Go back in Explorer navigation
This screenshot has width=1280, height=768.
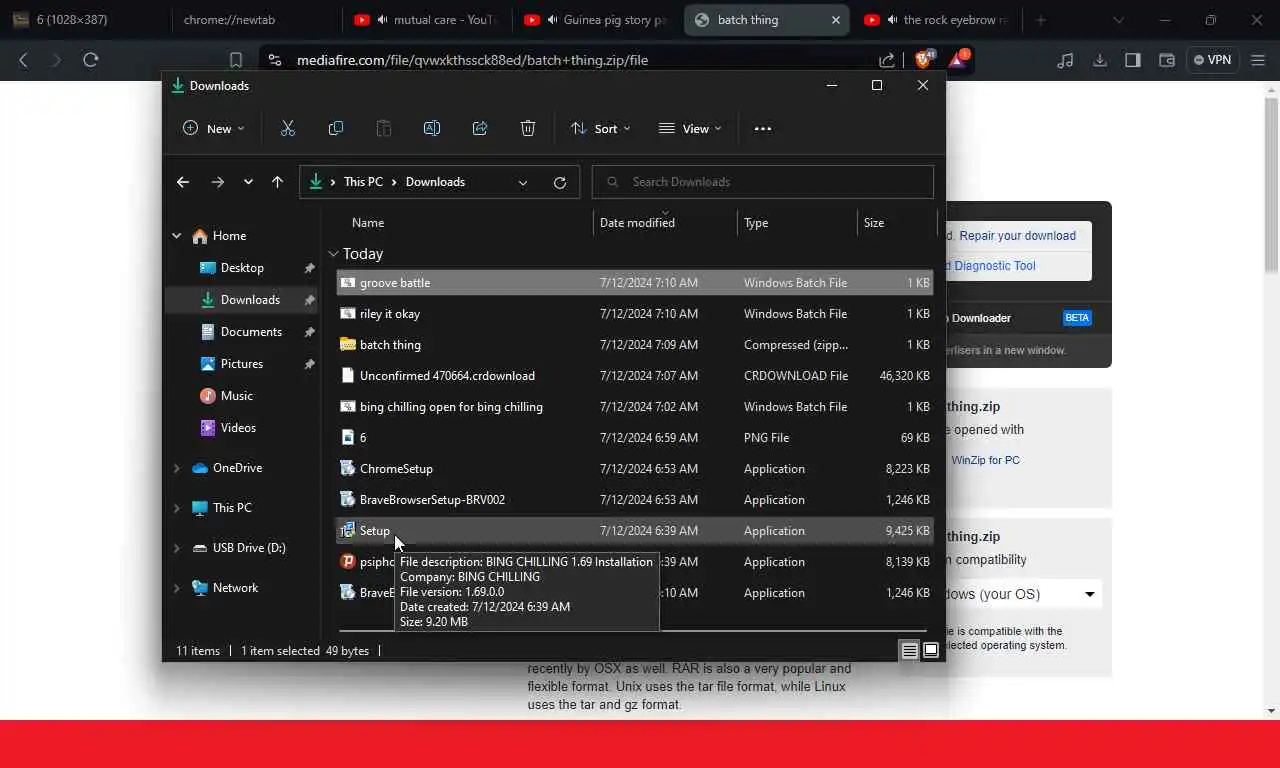pos(182,182)
